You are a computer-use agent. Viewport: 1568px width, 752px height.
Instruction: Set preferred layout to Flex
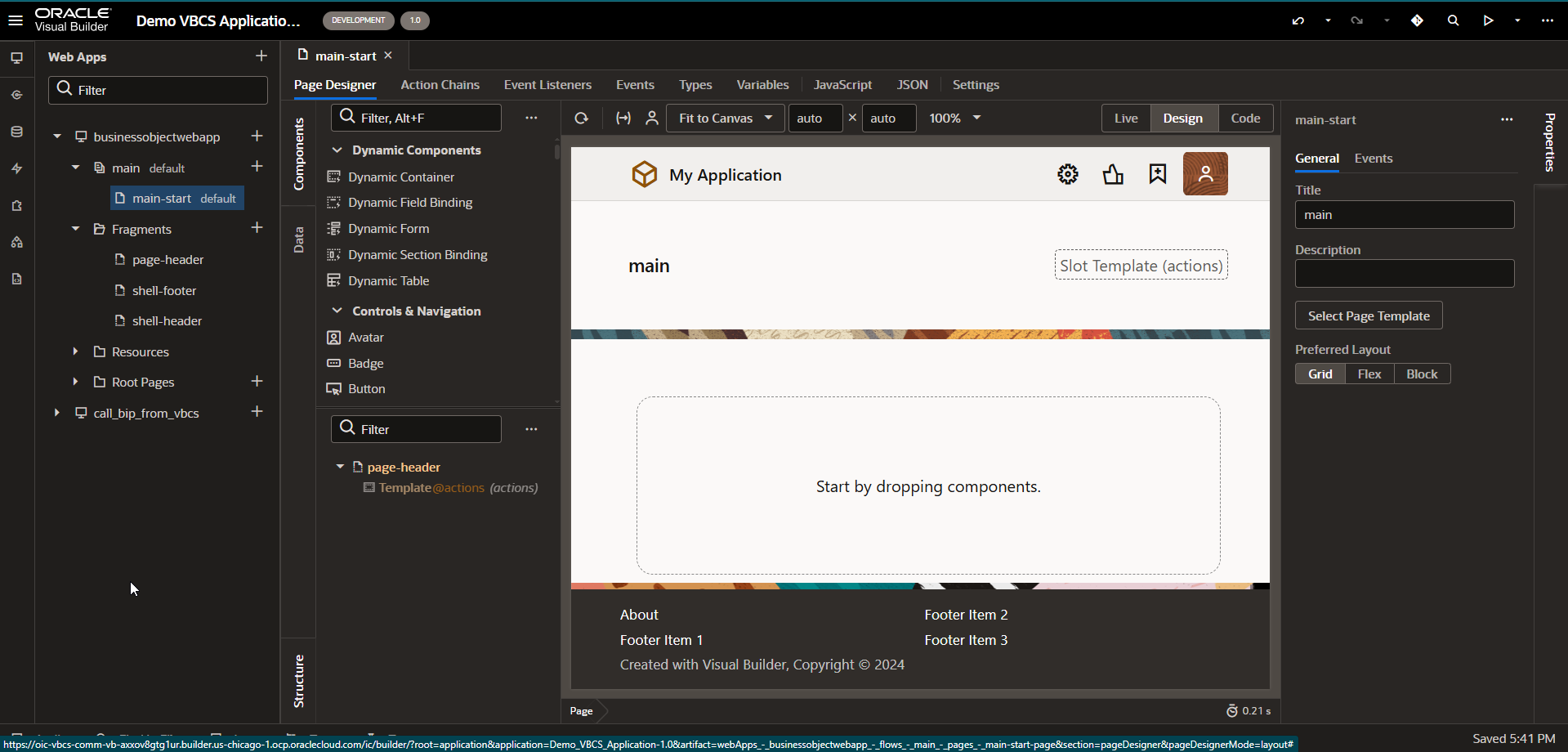[x=1369, y=374]
